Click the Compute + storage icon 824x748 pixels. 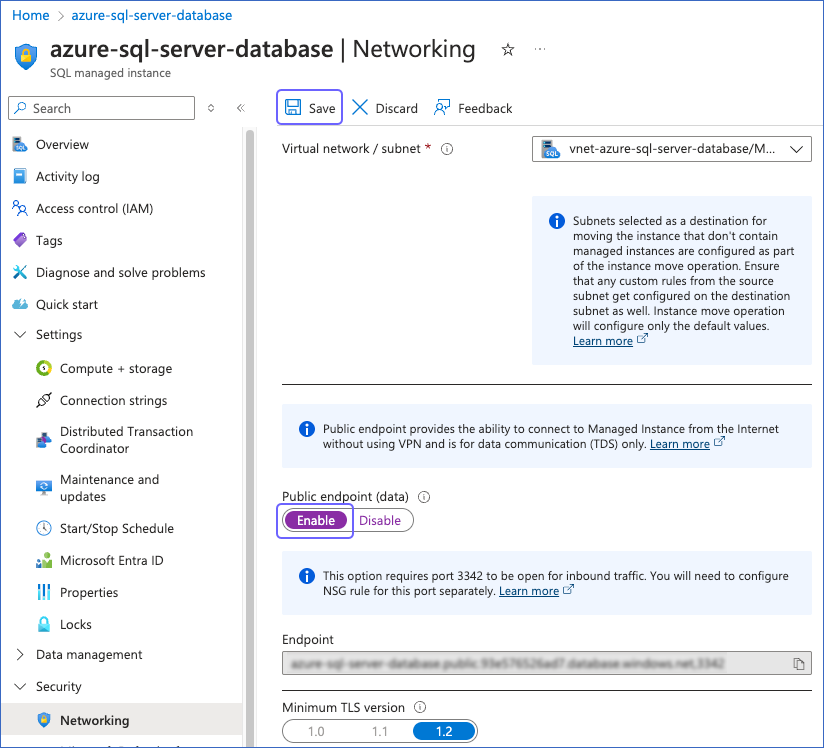click(x=44, y=368)
